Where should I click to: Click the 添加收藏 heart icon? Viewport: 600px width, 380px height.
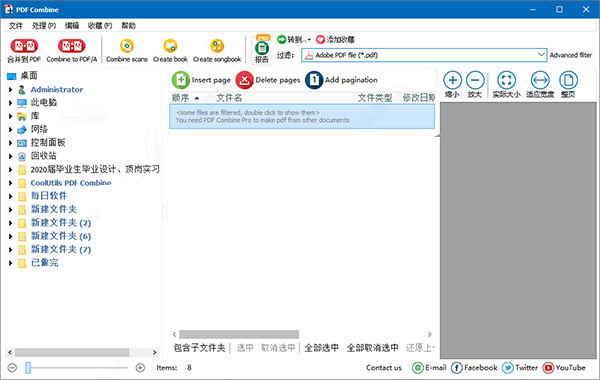320,39
